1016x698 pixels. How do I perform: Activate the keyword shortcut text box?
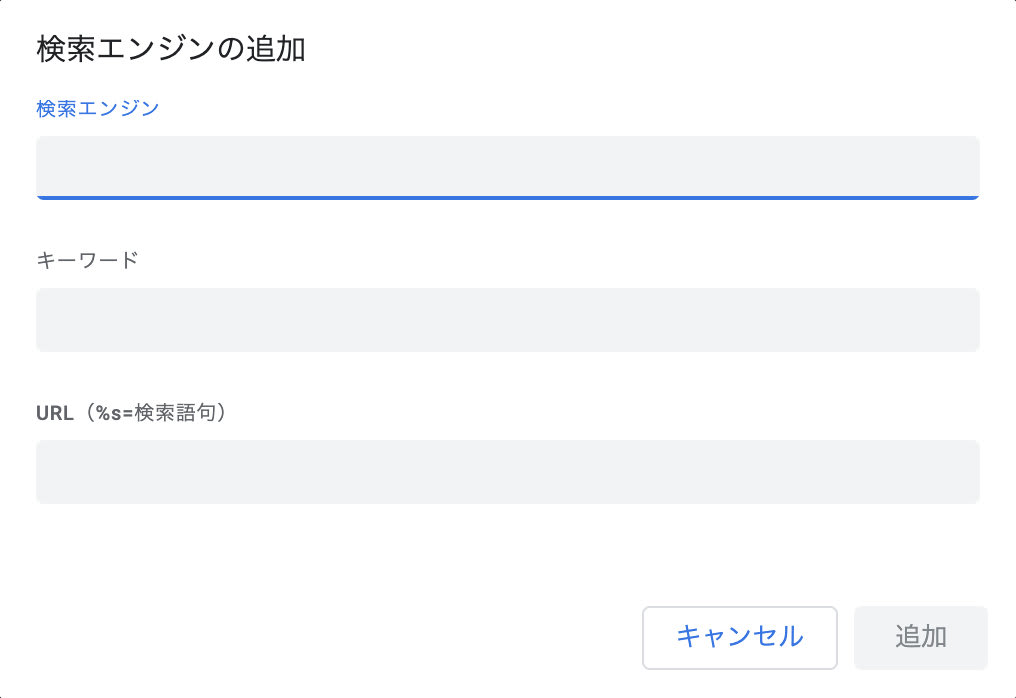pos(507,320)
